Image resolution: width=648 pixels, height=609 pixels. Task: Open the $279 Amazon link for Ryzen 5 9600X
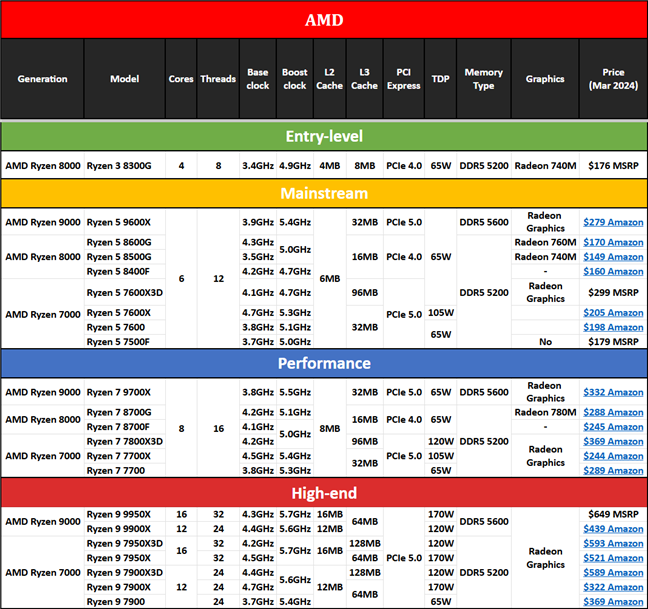pyautogui.click(x=613, y=222)
